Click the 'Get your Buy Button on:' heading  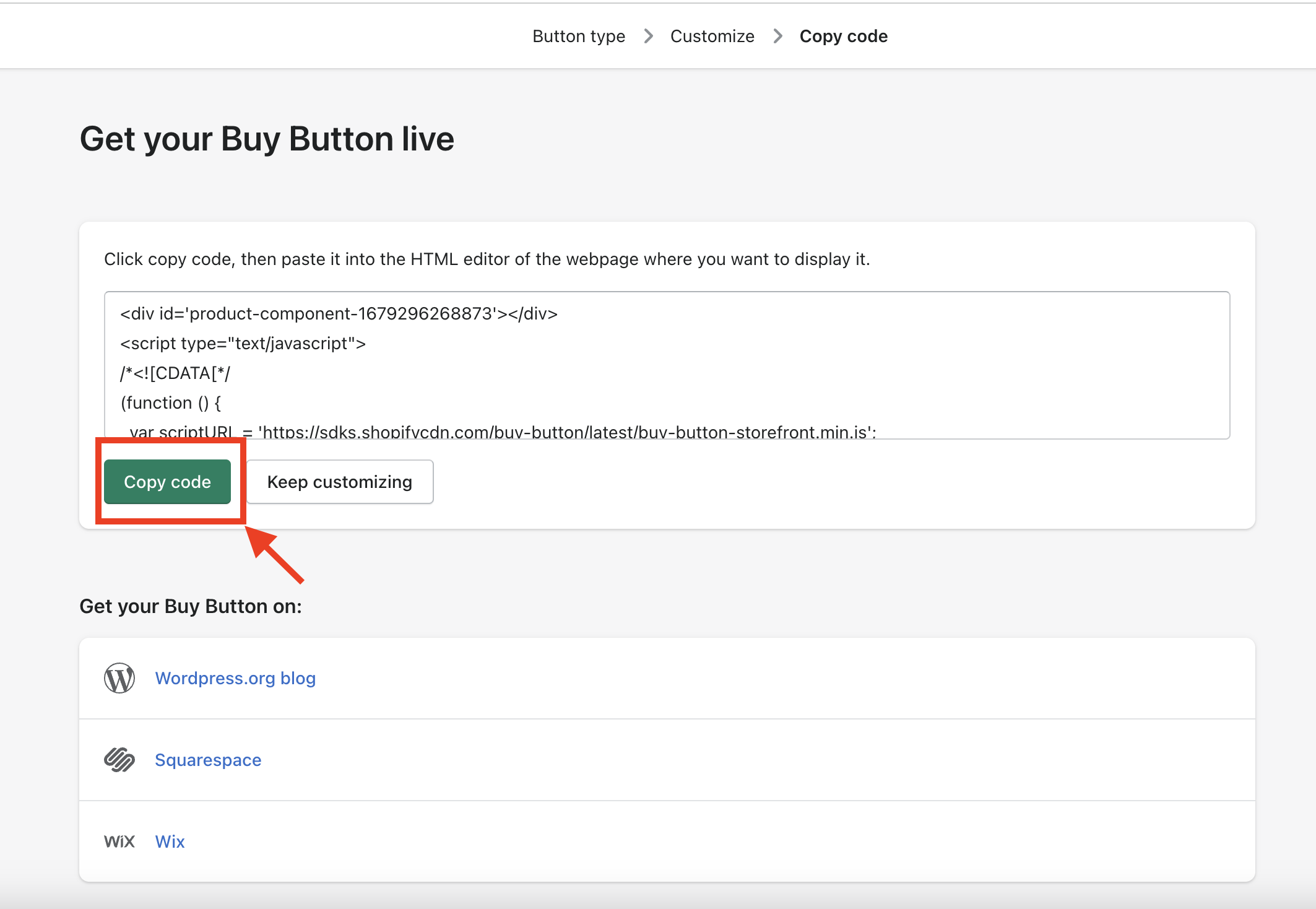tap(191, 606)
